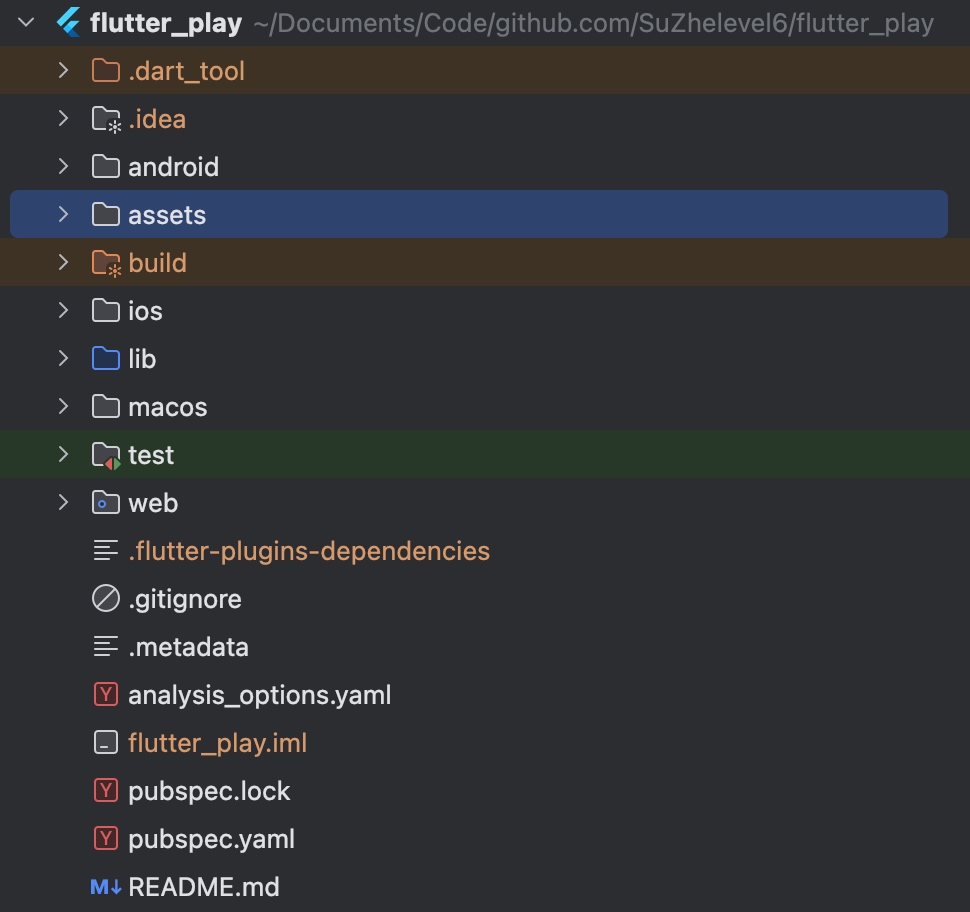The image size is (970, 912).
Task: Expand the .idea folder arrow
Action: [63, 119]
